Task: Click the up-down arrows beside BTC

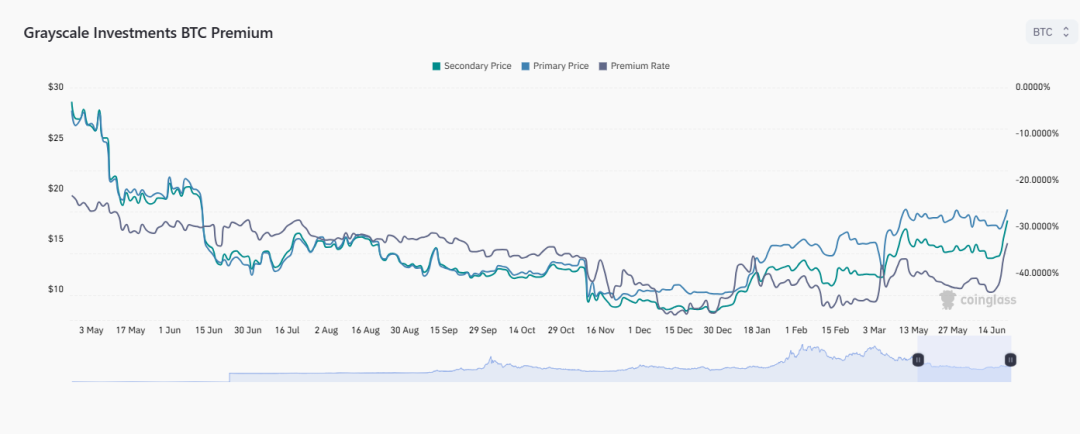Action: [x=1065, y=33]
